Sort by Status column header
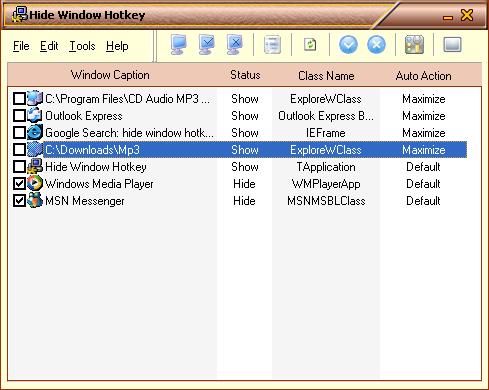 click(x=245, y=75)
